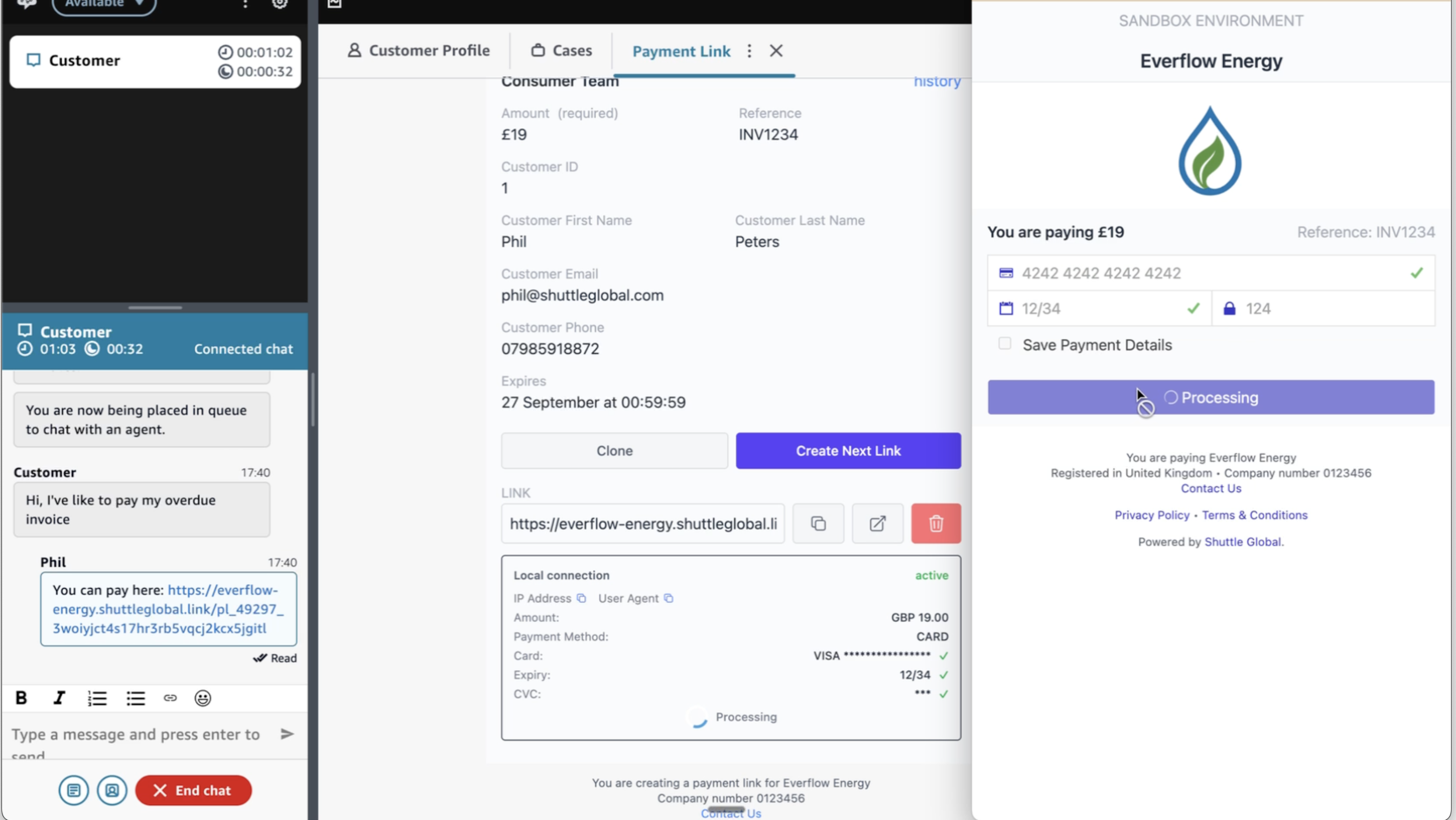The width and height of the screenshot is (1456, 820).
Task: Open Payment Link tab options menu
Action: [749, 51]
